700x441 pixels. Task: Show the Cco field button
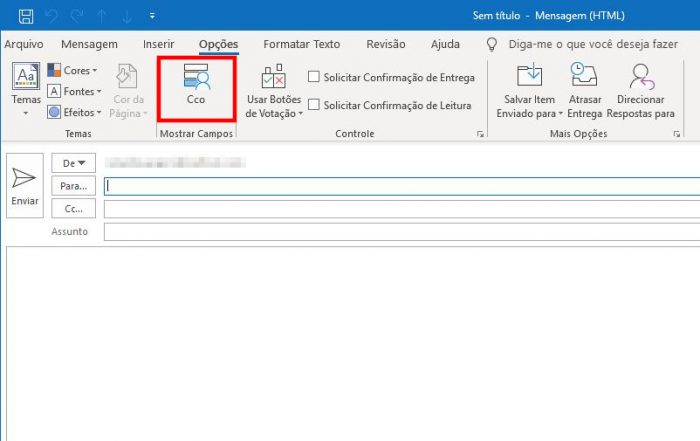tap(196, 89)
